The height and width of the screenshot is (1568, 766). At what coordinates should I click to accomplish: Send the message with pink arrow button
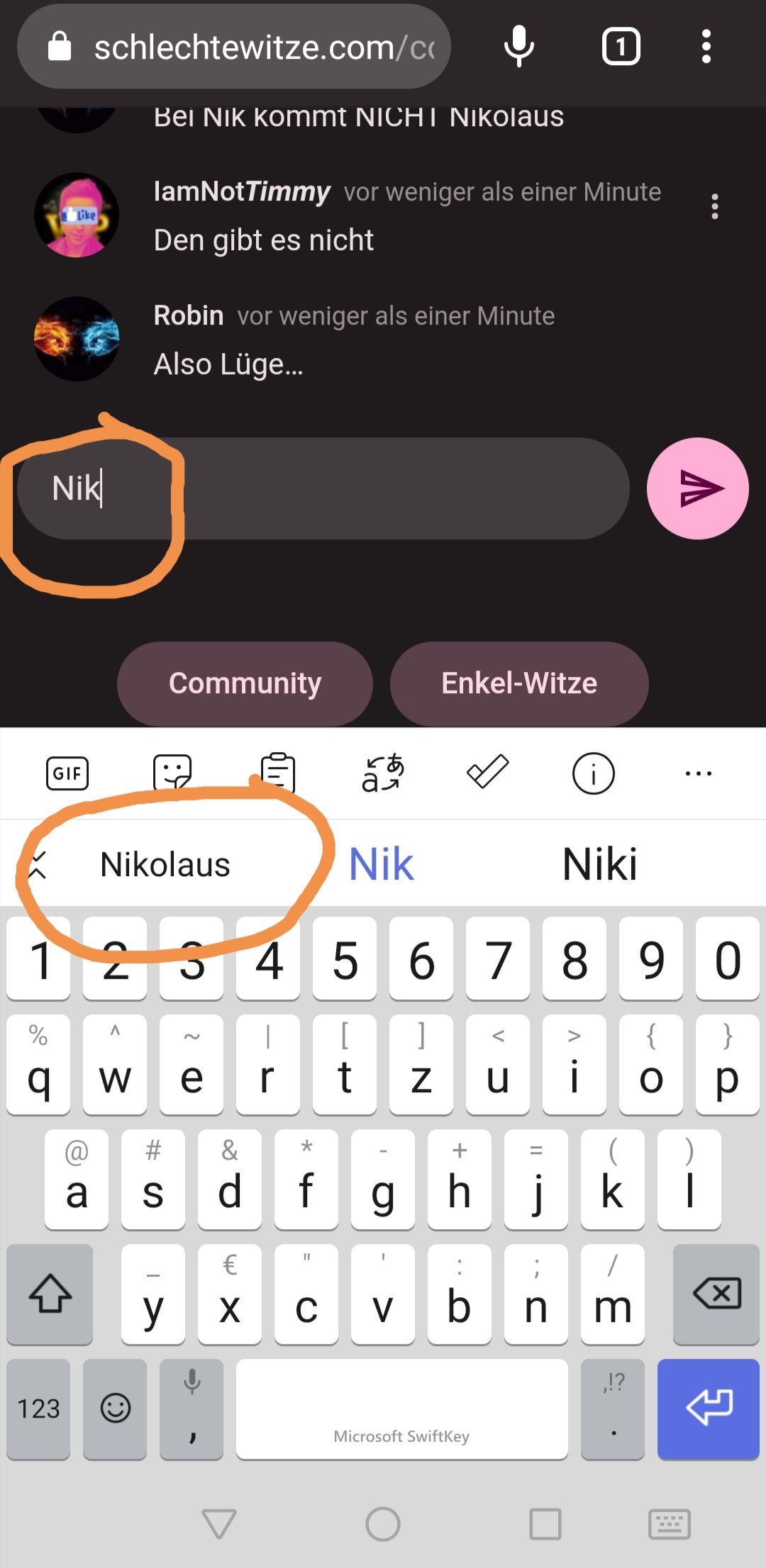click(x=698, y=488)
